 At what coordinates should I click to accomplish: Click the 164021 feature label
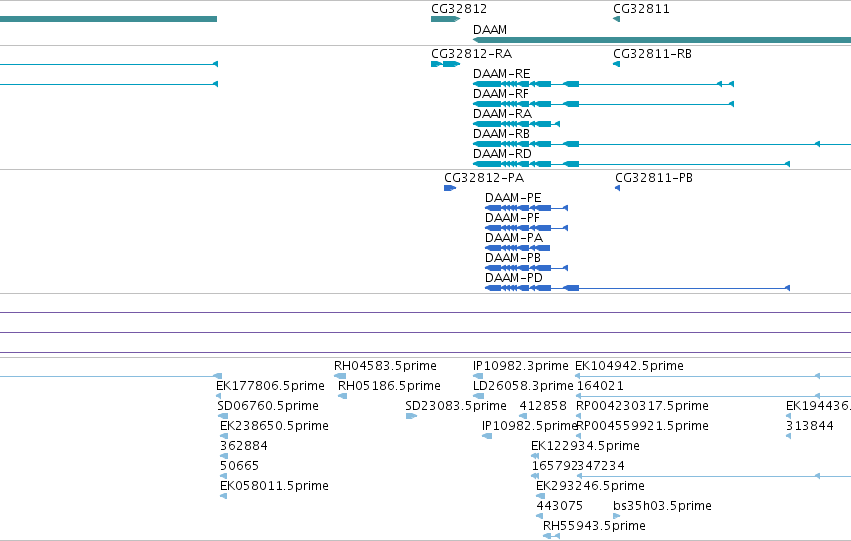click(600, 386)
